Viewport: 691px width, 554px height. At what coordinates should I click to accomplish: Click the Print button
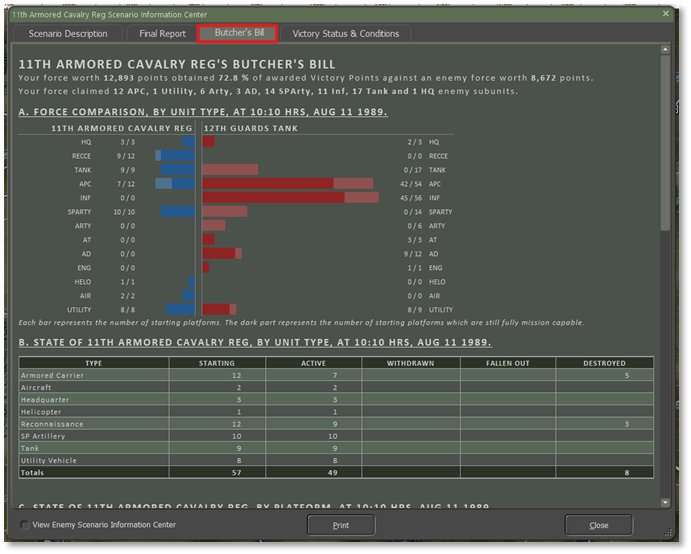[341, 525]
